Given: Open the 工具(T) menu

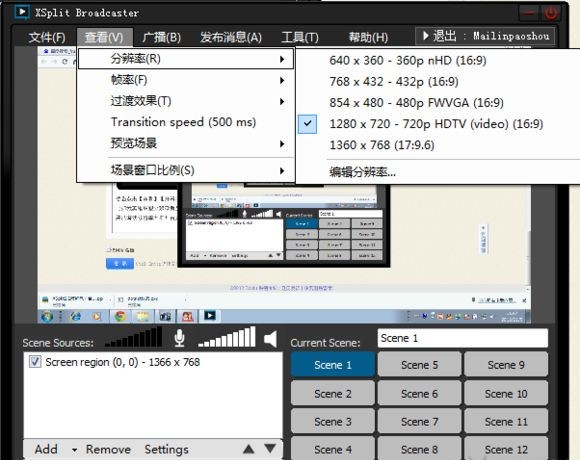Looking at the screenshot, I should (x=300, y=37).
